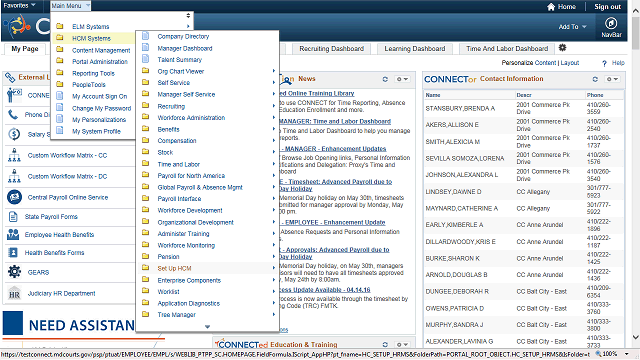
Task: Switch to Time And Labor Dashboard tab
Action: tap(507, 49)
